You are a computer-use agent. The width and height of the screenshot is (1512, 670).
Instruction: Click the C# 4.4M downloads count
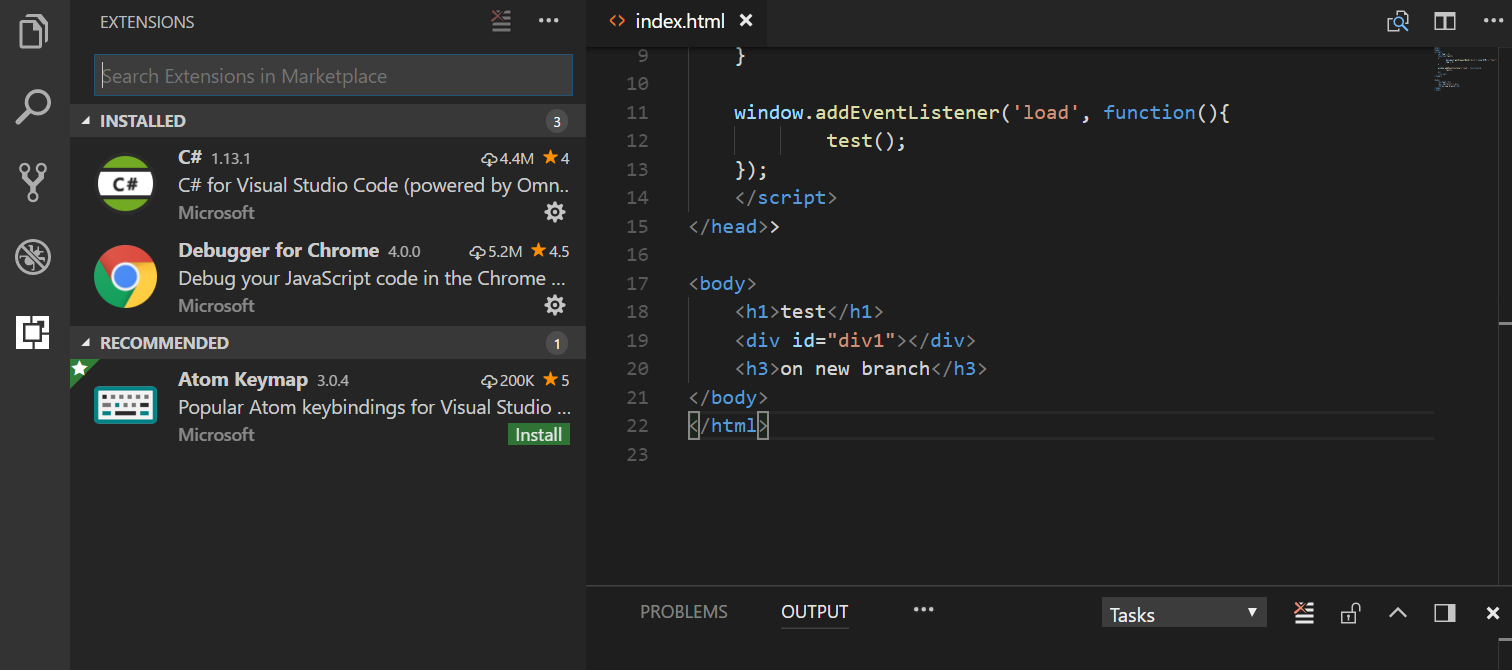tap(508, 158)
